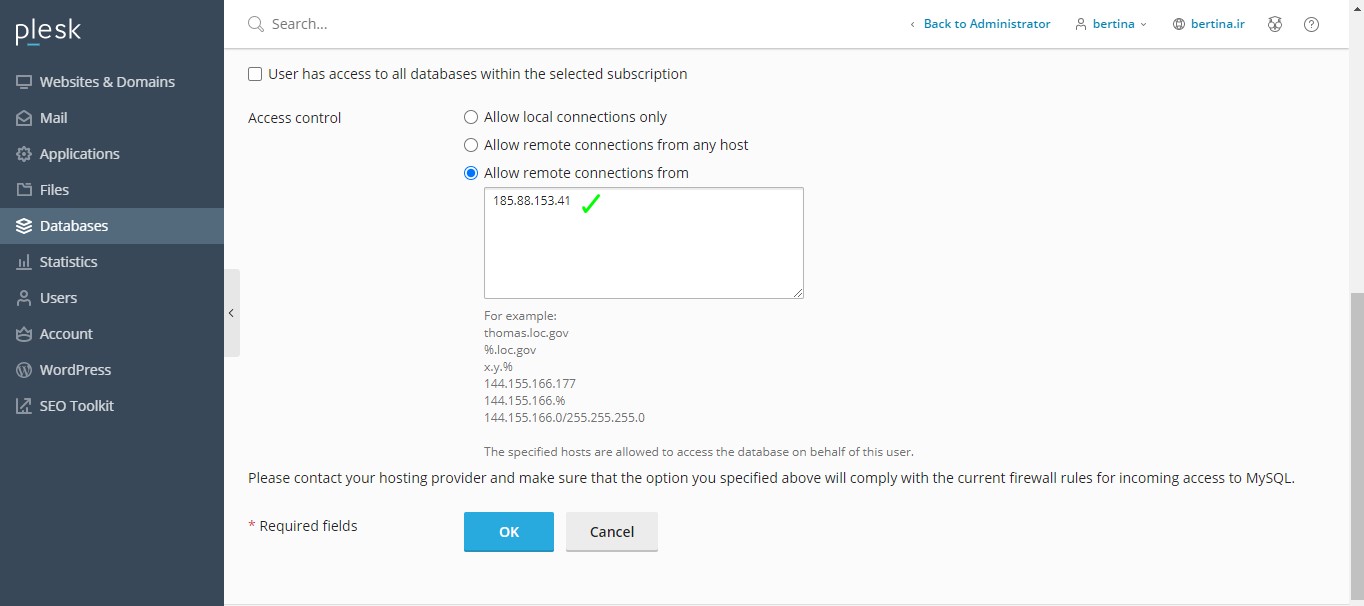Select Allow remote connections from any host

(471, 145)
